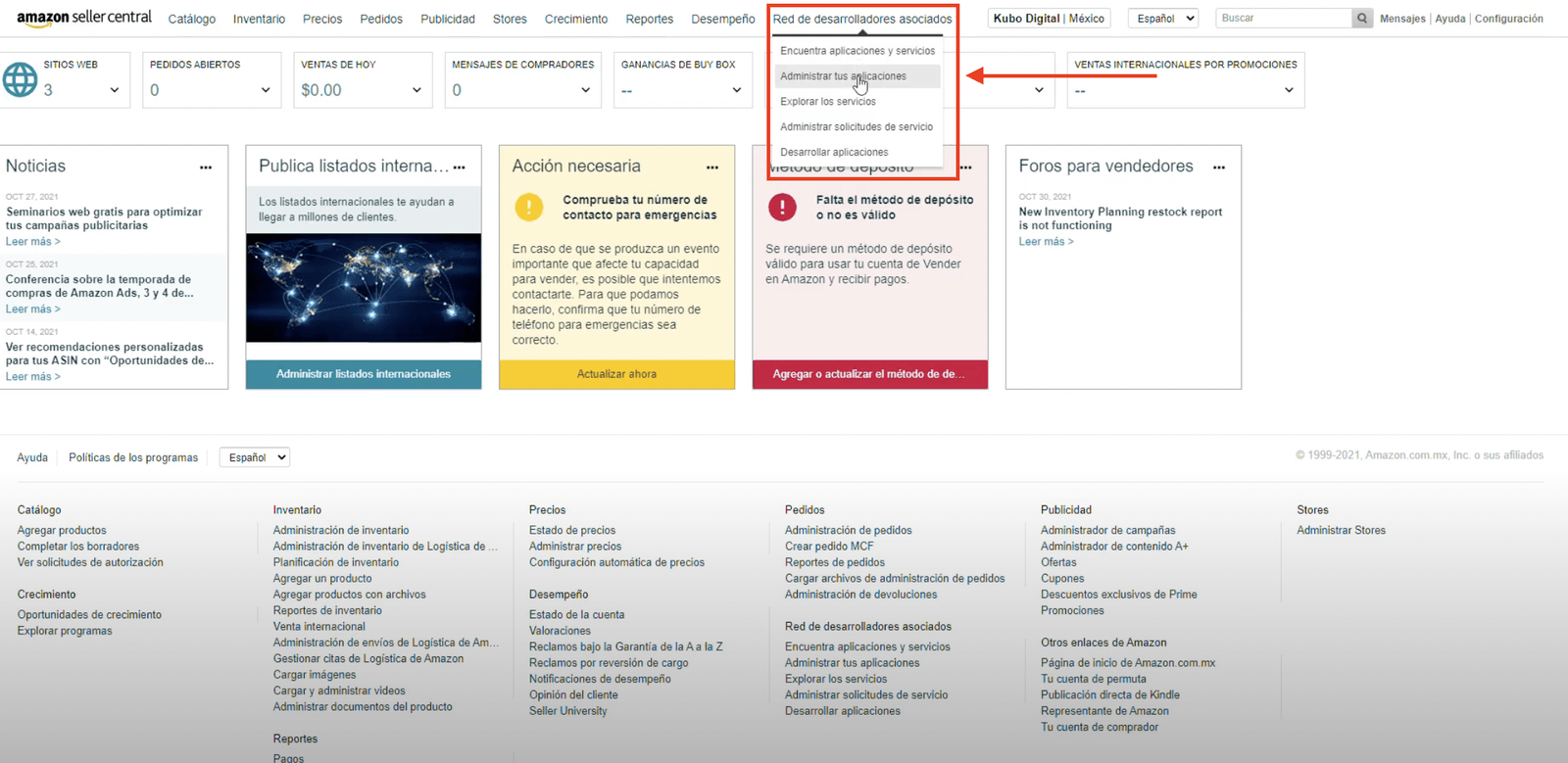Click inside the Buscar search field
This screenshot has height=763, width=1568.
pyautogui.click(x=1284, y=18)
